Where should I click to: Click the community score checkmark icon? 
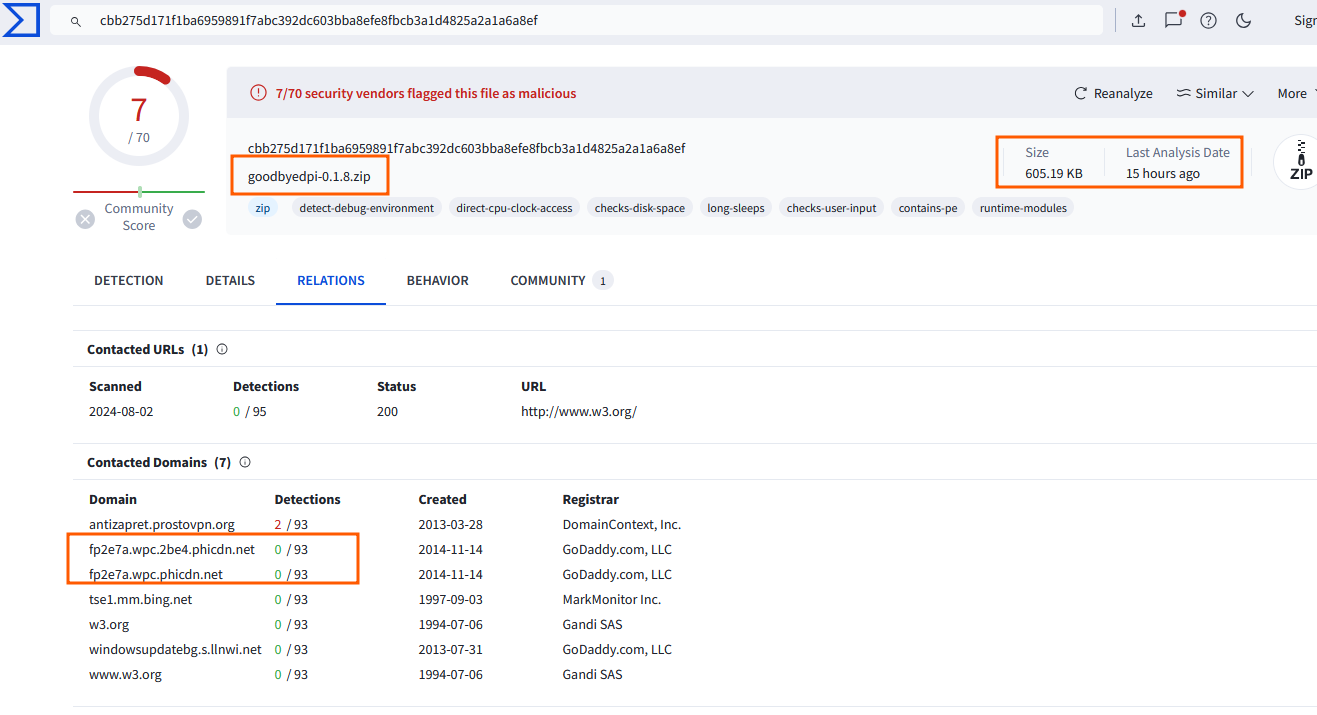[192, 218]
